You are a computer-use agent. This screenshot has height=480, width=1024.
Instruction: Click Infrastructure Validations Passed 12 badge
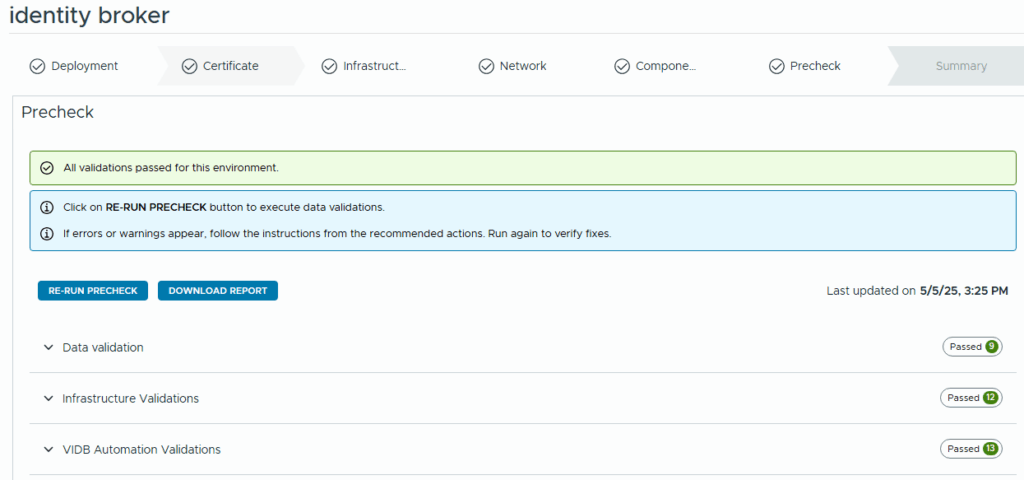tap(970, 398)
